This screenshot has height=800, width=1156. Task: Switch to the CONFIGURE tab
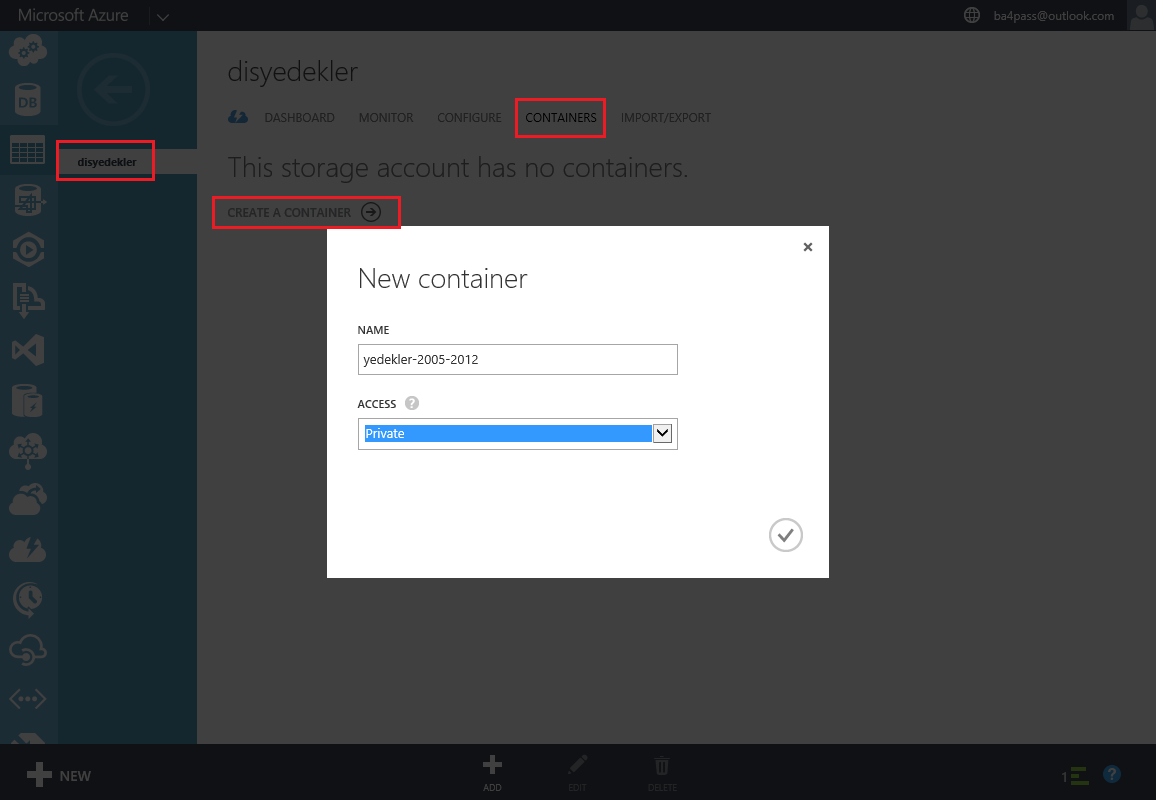click(x=469, y=118)
